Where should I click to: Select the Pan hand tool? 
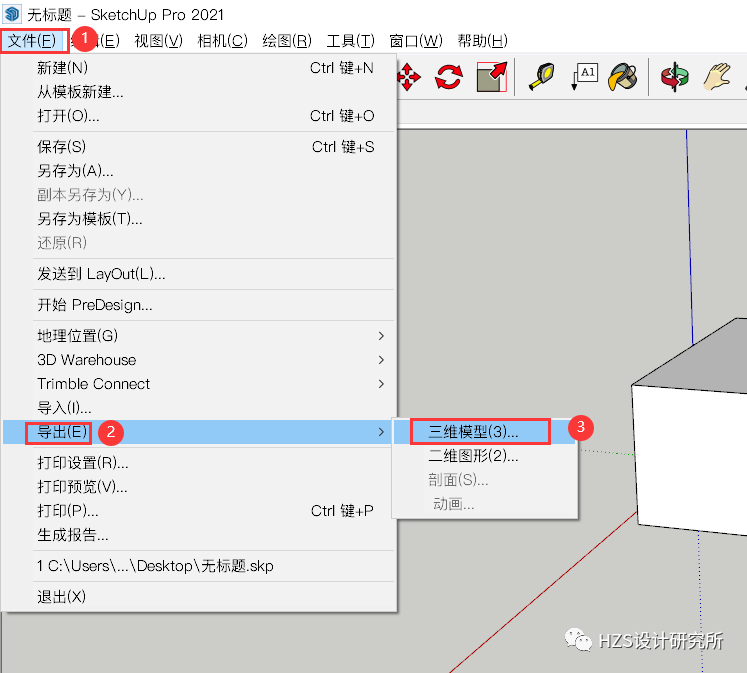(x=717, y=77)
